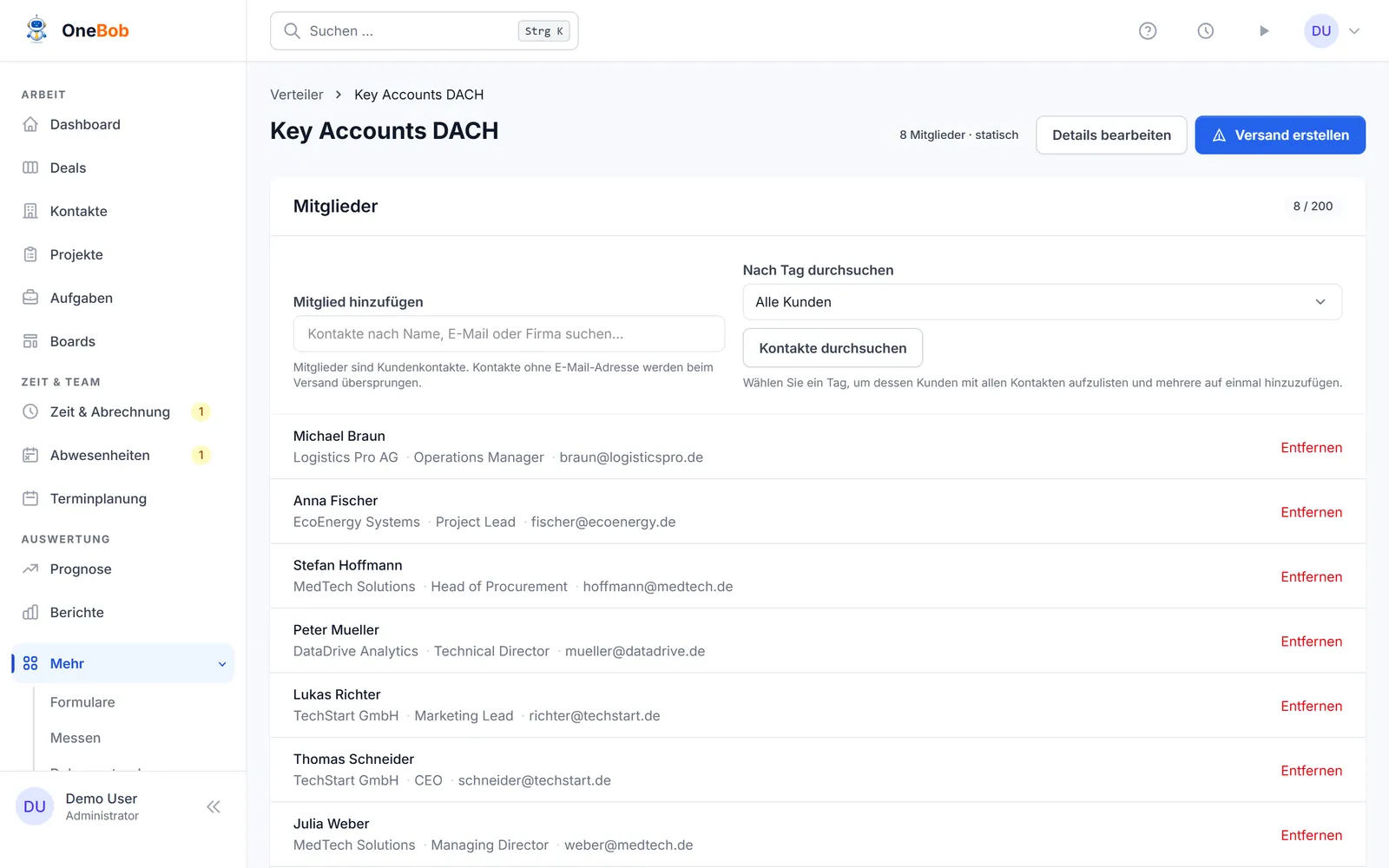Open the help question mark icon
Image resolution: width=1389 pixels, height=868 pixels.
point(1148,31)
